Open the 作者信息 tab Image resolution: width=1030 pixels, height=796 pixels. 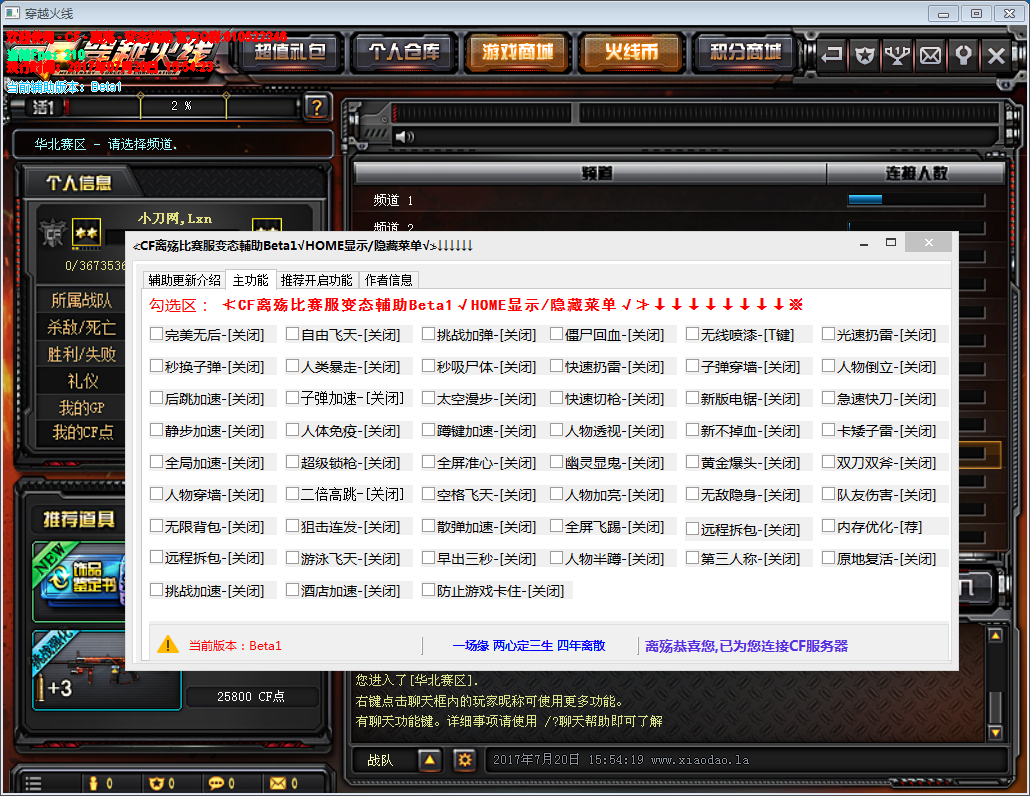[388, 280]
